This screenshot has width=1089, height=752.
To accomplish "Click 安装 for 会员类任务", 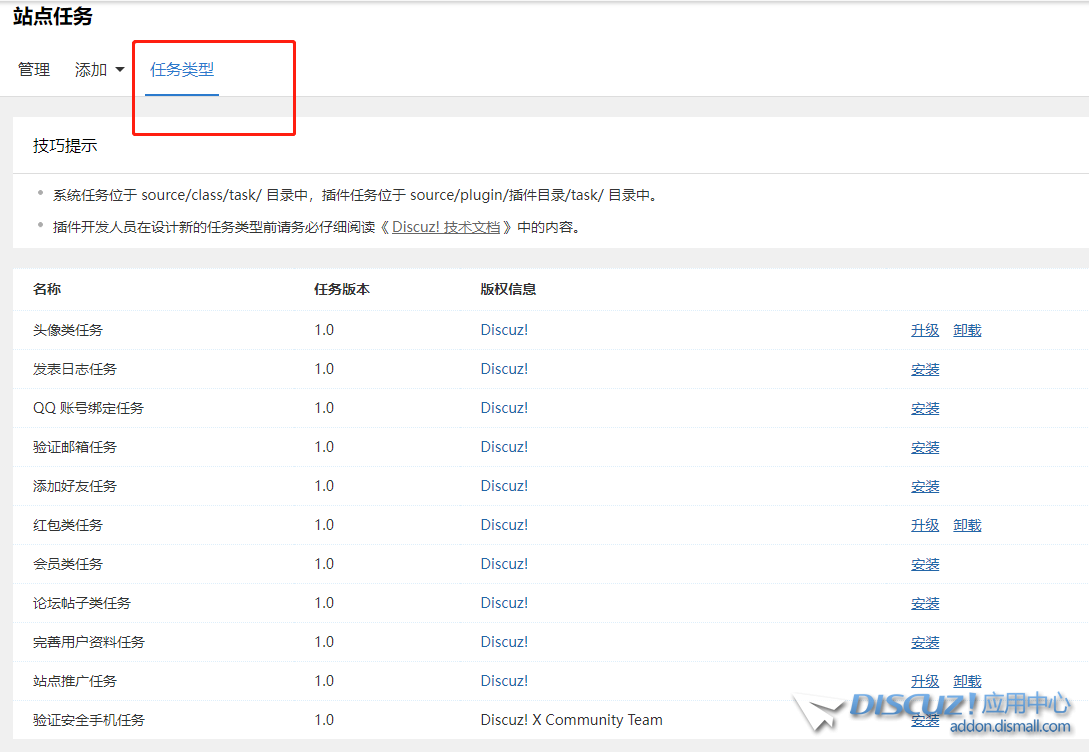I will [x=925, y=563].
